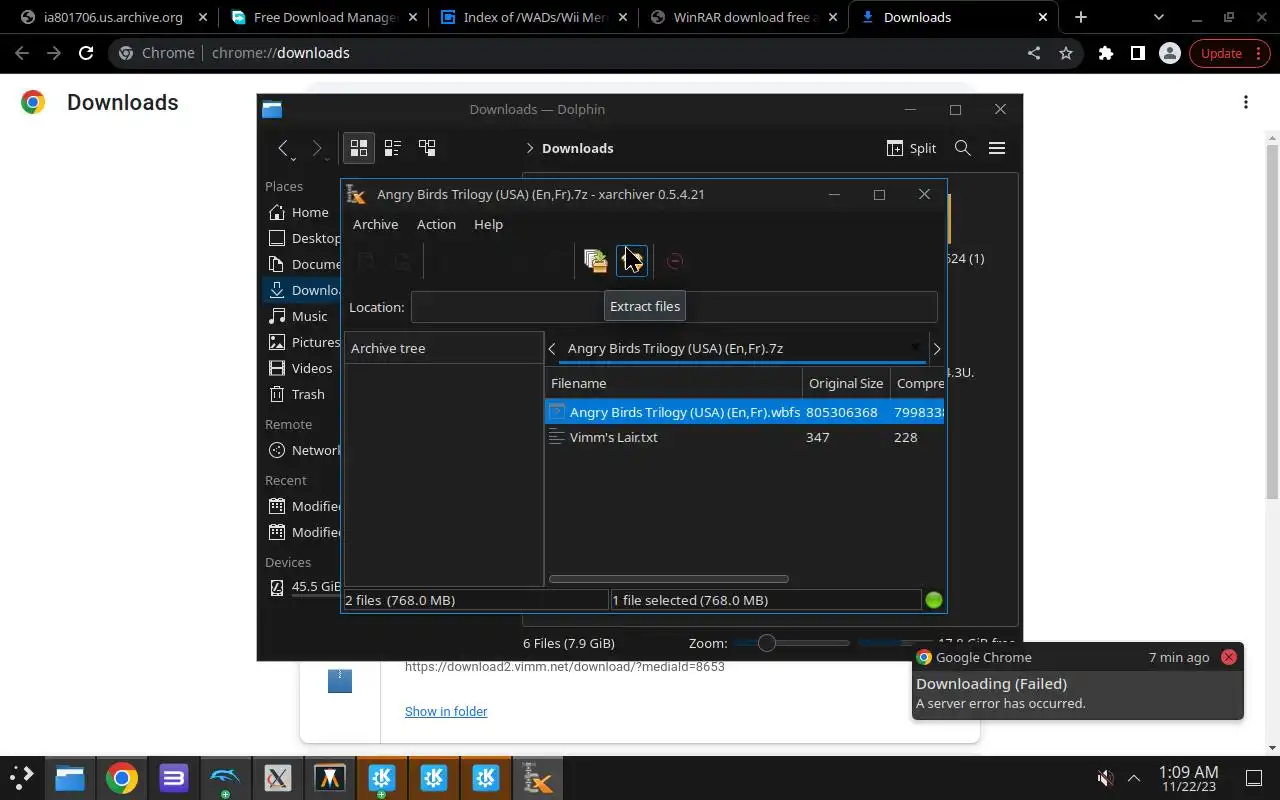
Task: Click the share icon in Chrome address bar
Action: click(1034, 53)
